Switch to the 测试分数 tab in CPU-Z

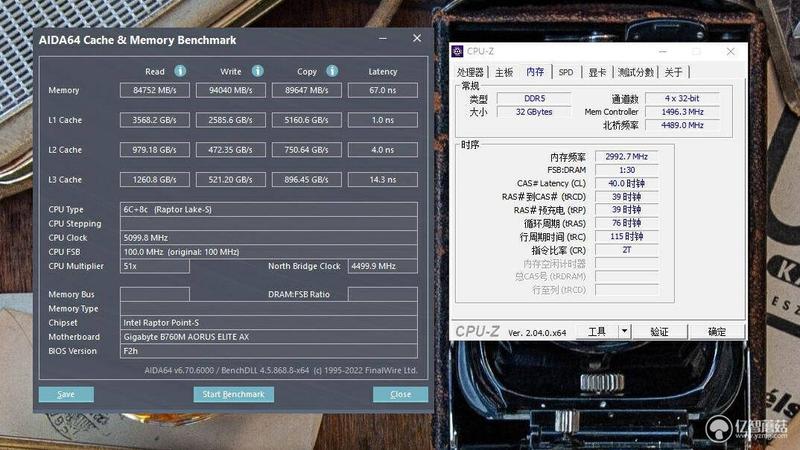(636, 72)
